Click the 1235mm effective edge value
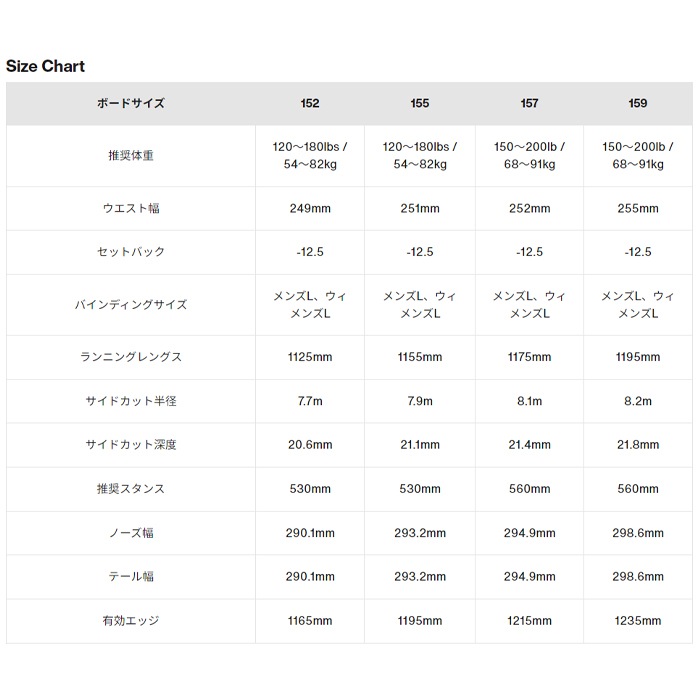Viewport: 700px width, 700px height. pyautogui.click(x=638, y=621)
